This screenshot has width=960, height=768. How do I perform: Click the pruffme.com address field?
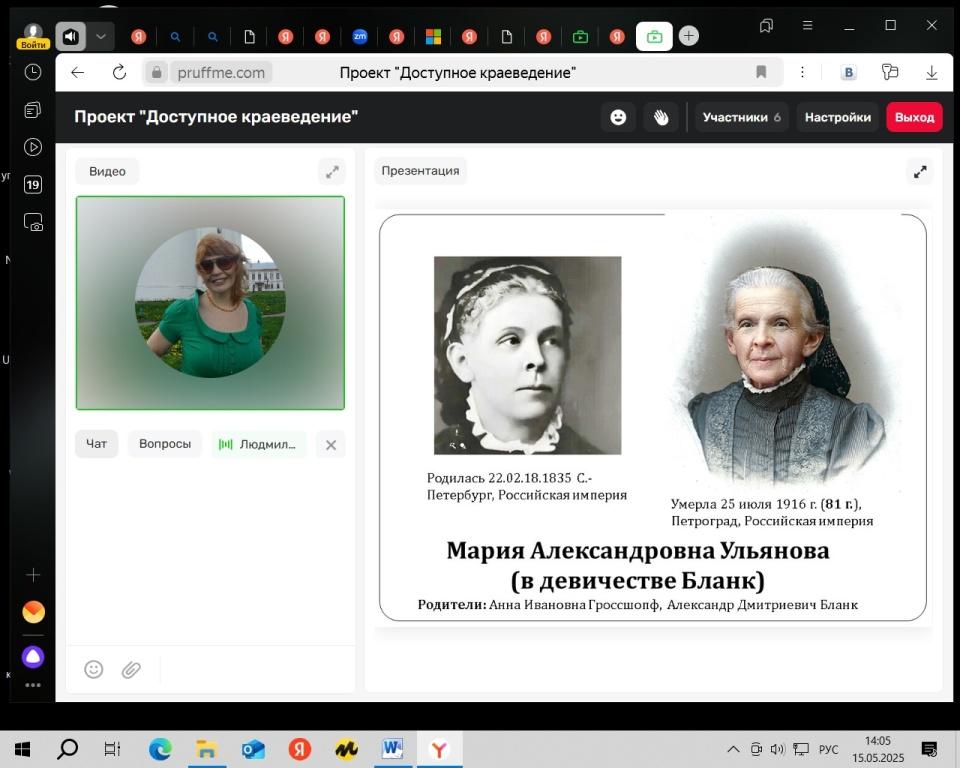coord(221,72)
